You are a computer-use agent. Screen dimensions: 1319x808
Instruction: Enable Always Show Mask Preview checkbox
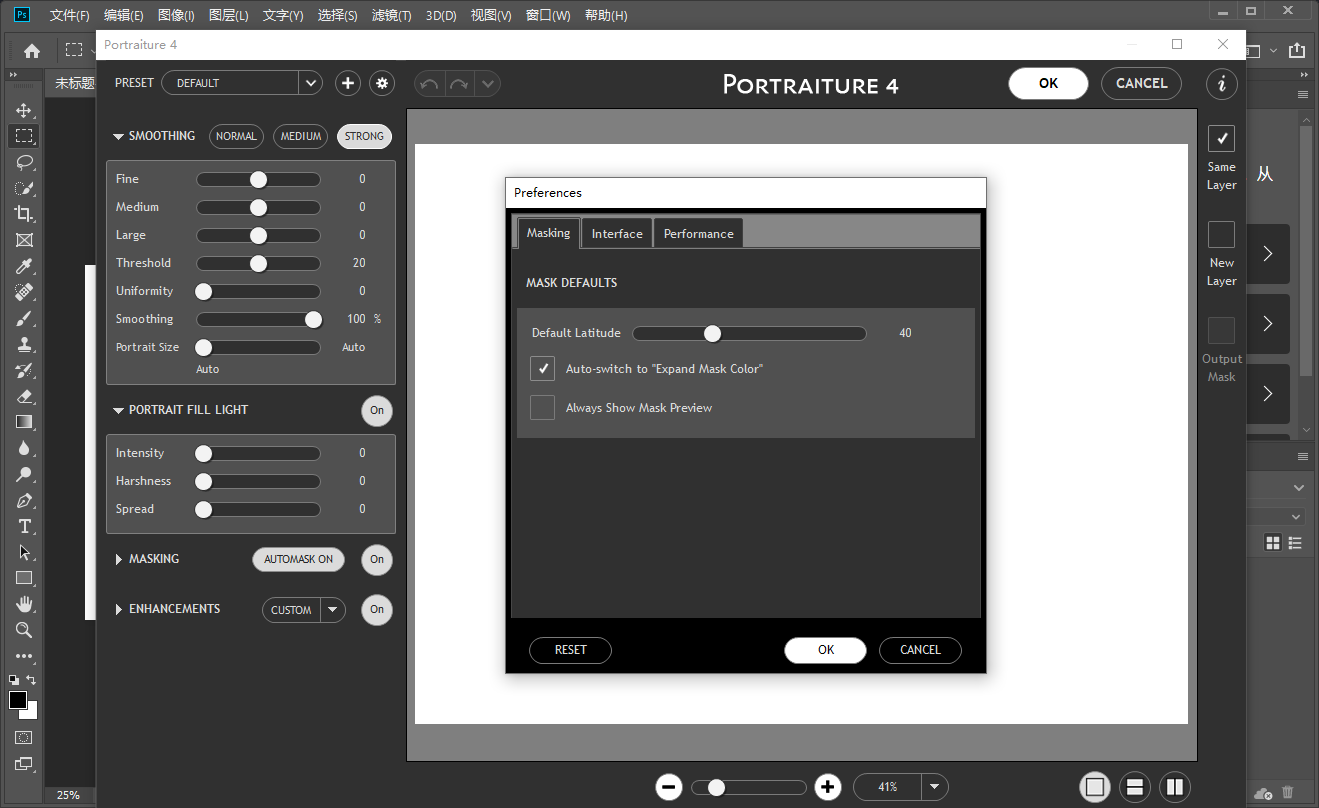click(x=542, y=408)
